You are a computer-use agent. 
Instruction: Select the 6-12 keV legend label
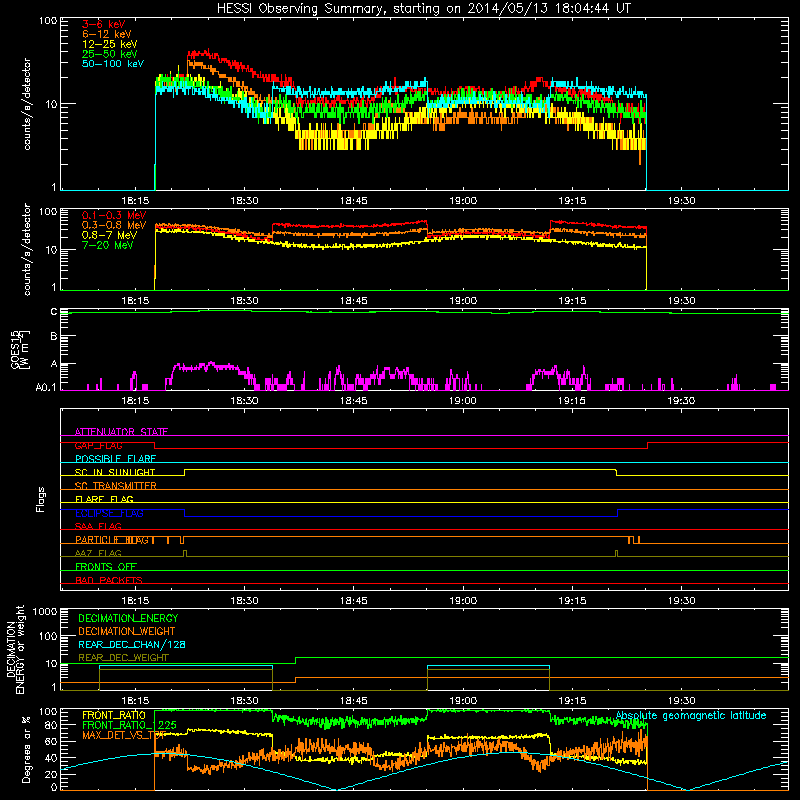coord(107,34)
